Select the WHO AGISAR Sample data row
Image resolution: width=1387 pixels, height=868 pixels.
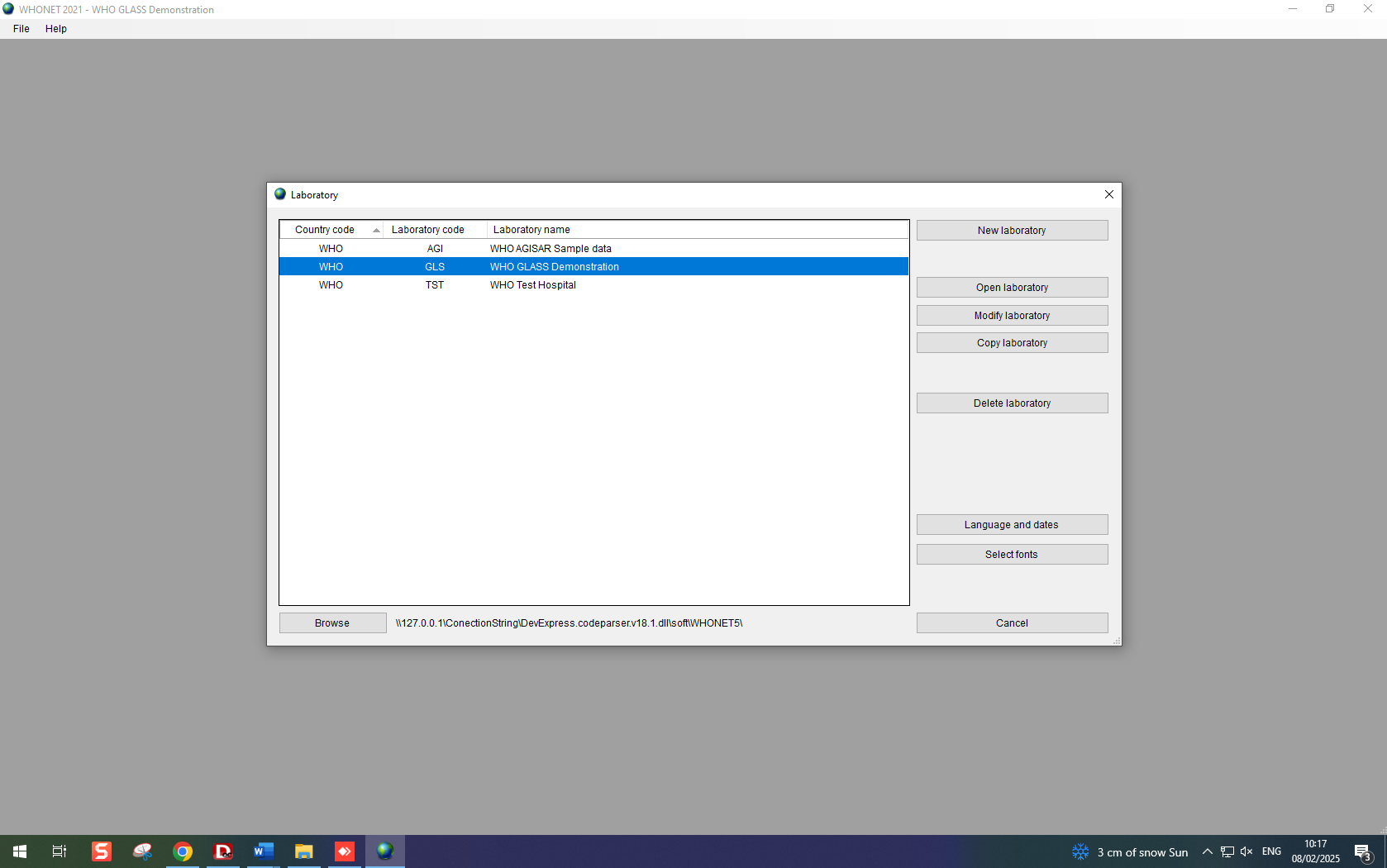pyautogui.click(x=551, y=249)
